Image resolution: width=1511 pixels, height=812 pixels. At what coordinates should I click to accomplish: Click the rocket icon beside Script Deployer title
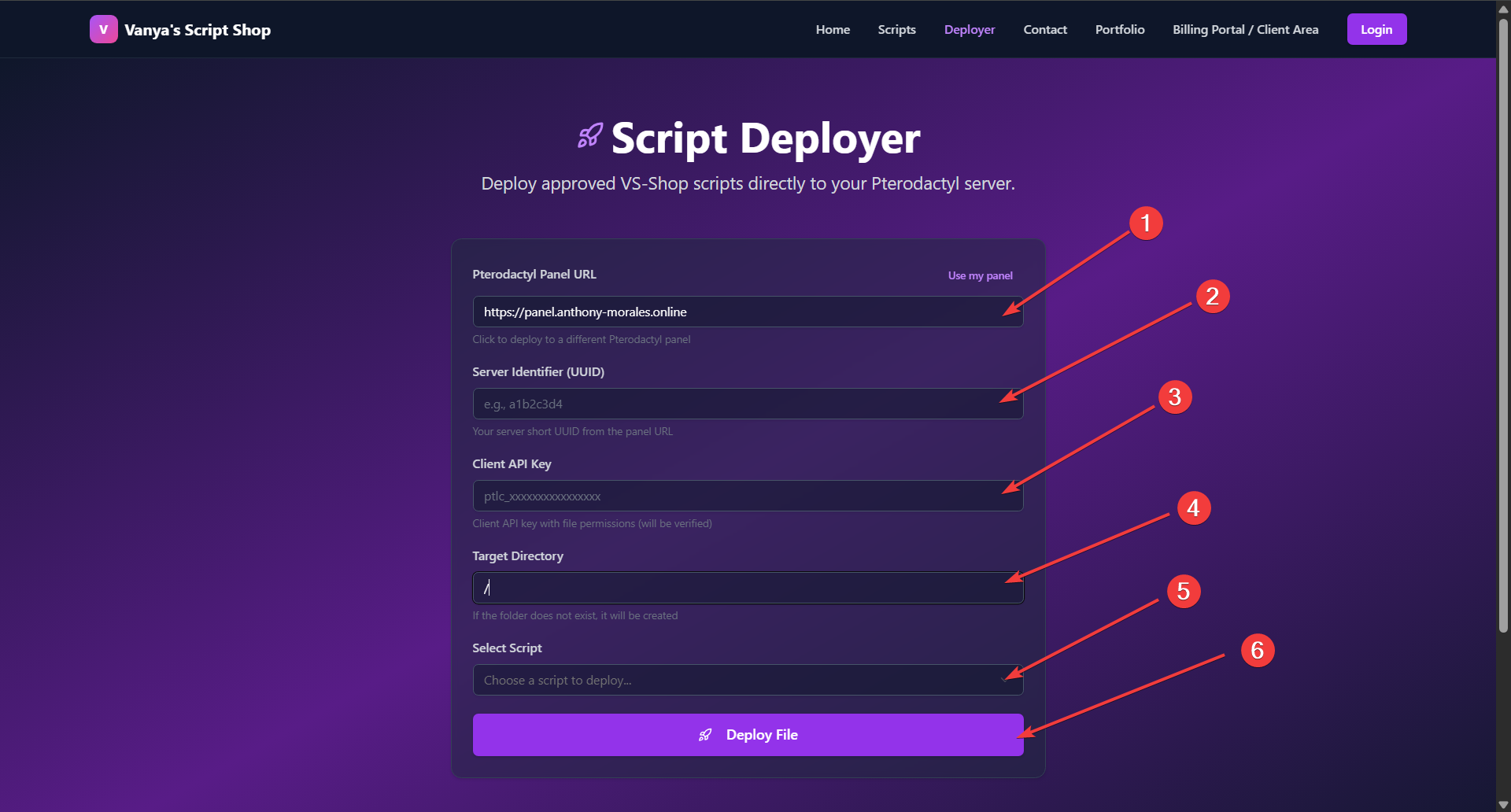pyautogui.click(x=590, y=136)
